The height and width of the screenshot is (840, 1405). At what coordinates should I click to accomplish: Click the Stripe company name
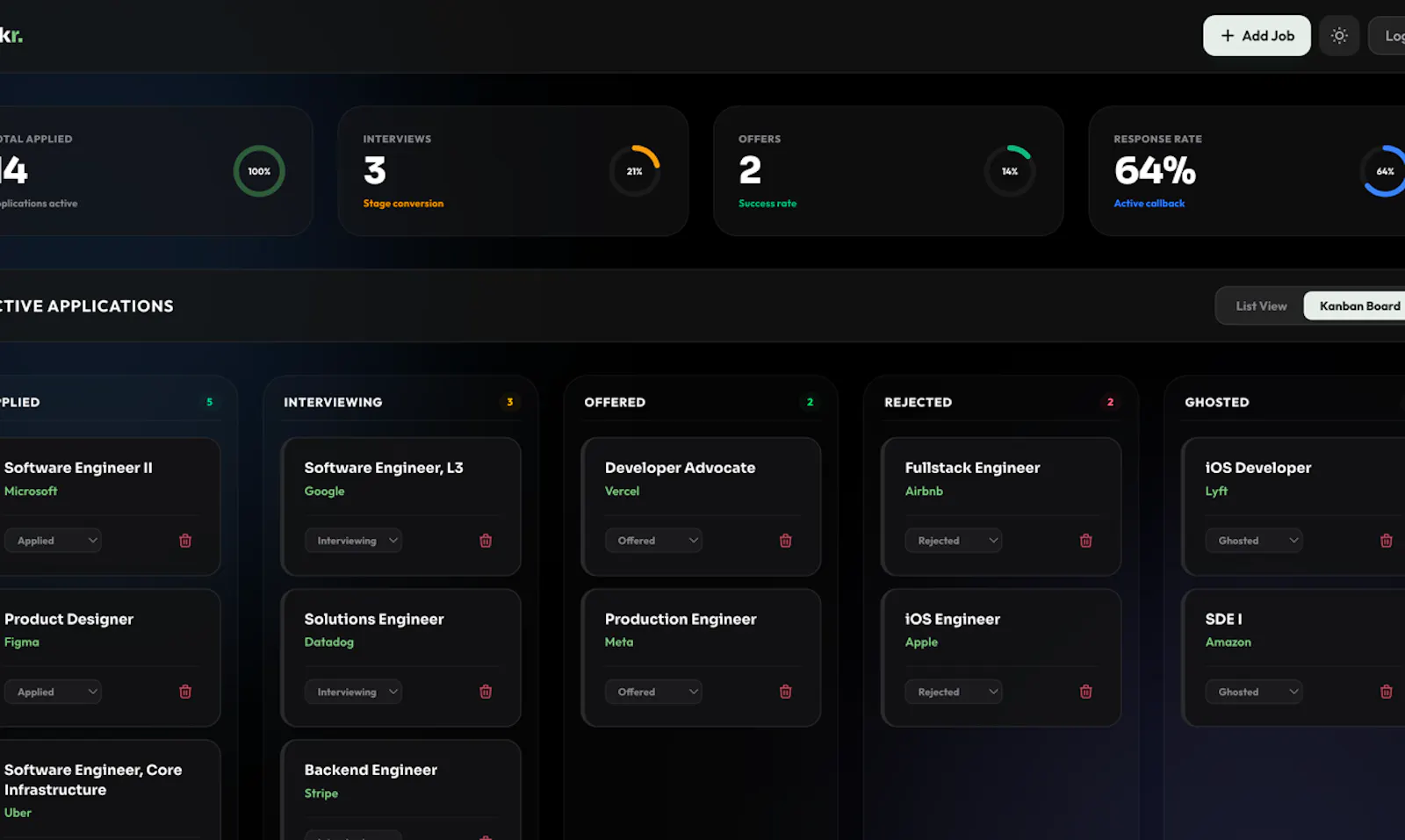[x=321, y=793]
